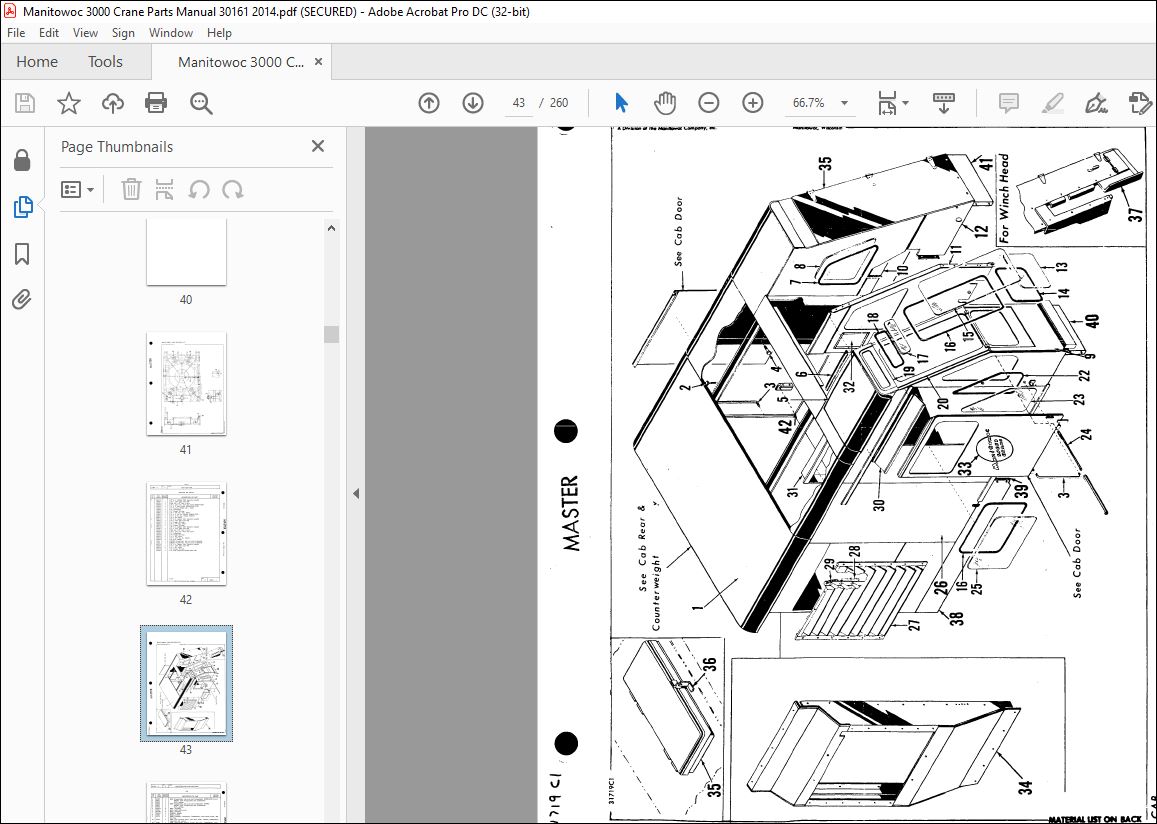
Task: Open the zoom level dropdown
Action: [844, 103]
